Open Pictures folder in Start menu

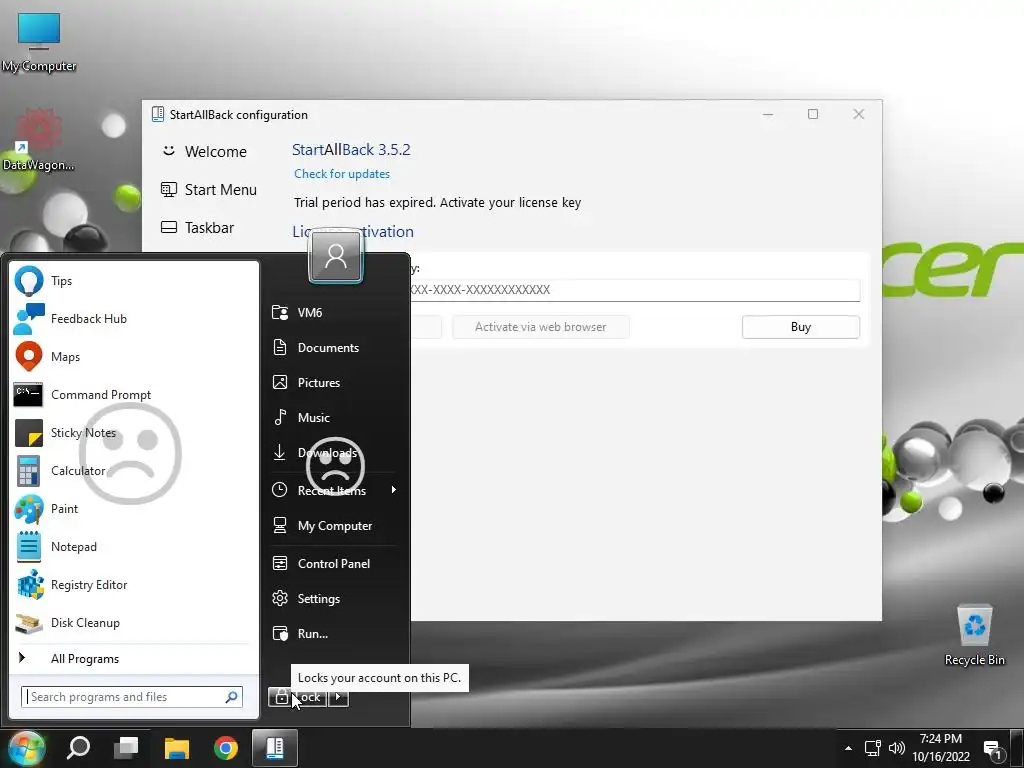334,383
